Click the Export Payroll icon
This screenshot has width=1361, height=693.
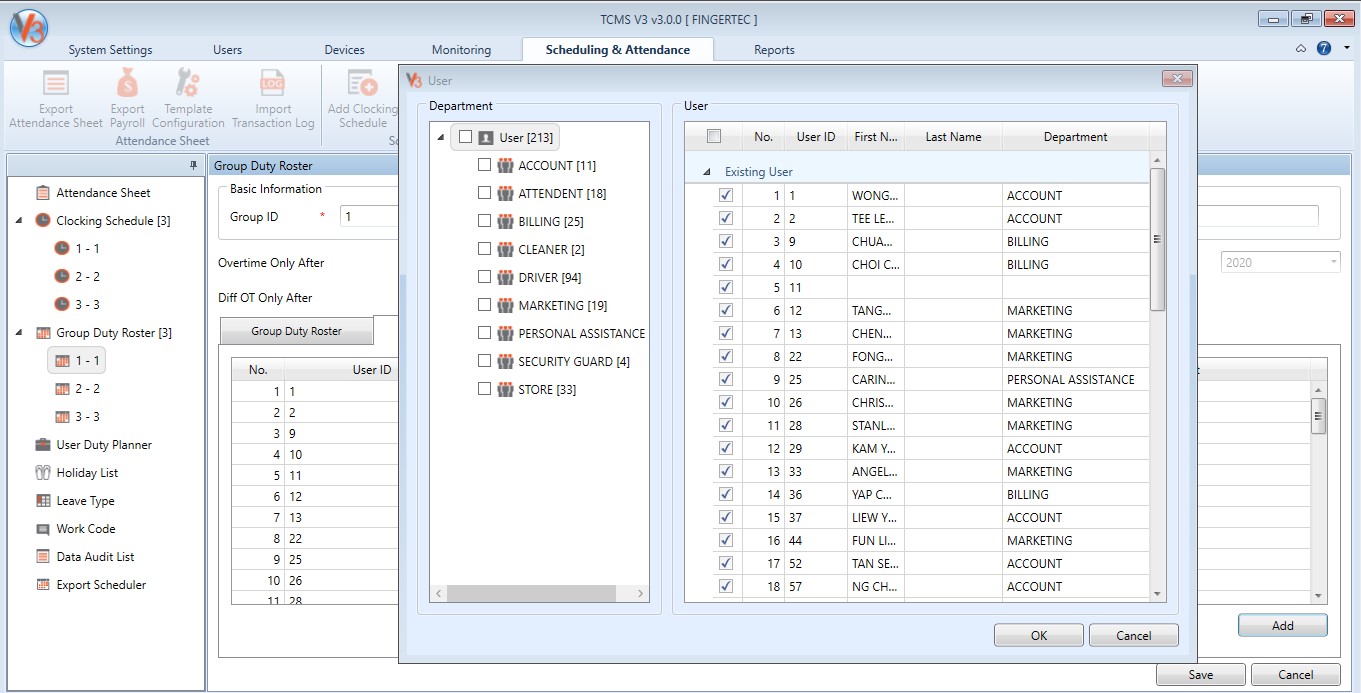(x=127, y=83)
